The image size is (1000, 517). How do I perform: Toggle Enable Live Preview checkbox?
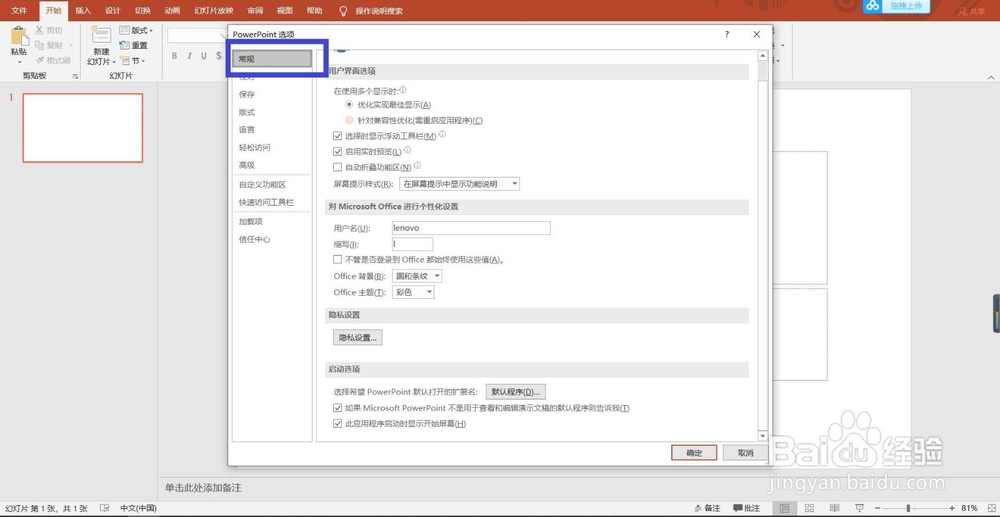point(338,152)
